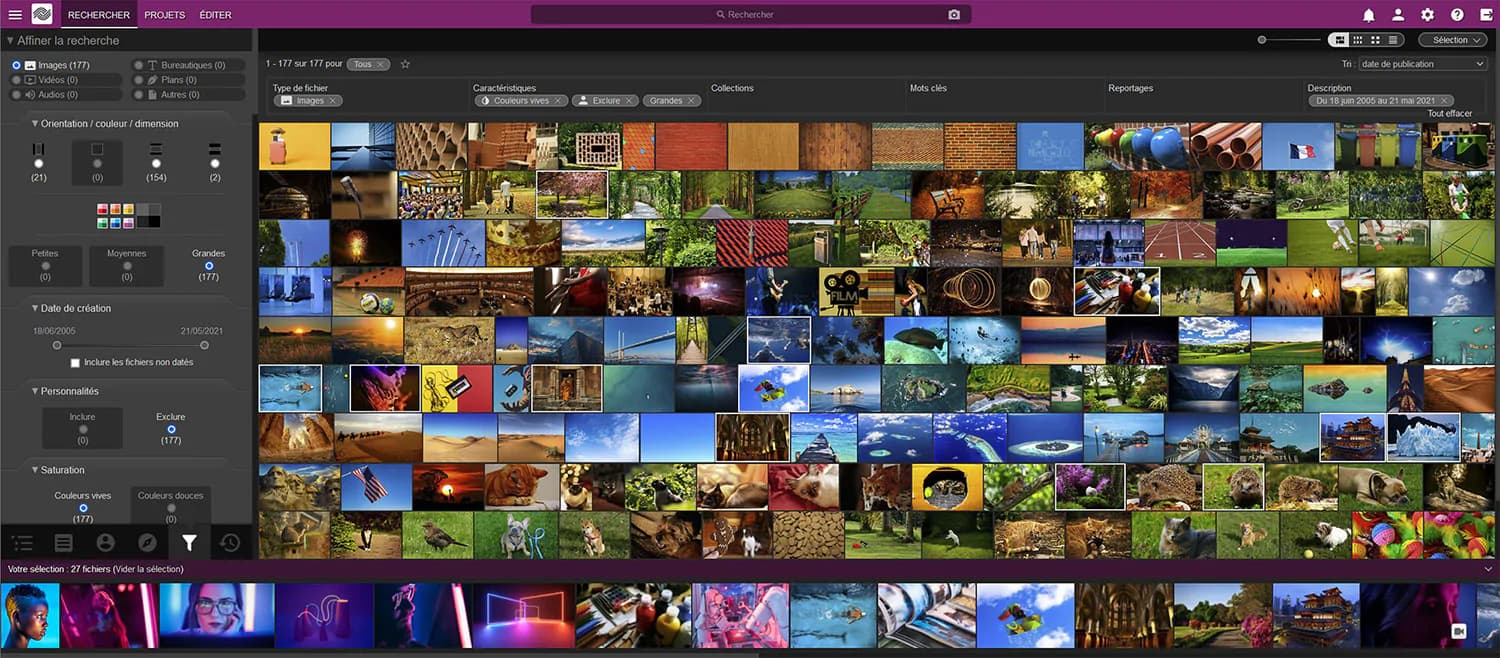This screenshot has height=658, width=1500.
Task: Open the compass explore panel icon
Action: pos(147,543)
